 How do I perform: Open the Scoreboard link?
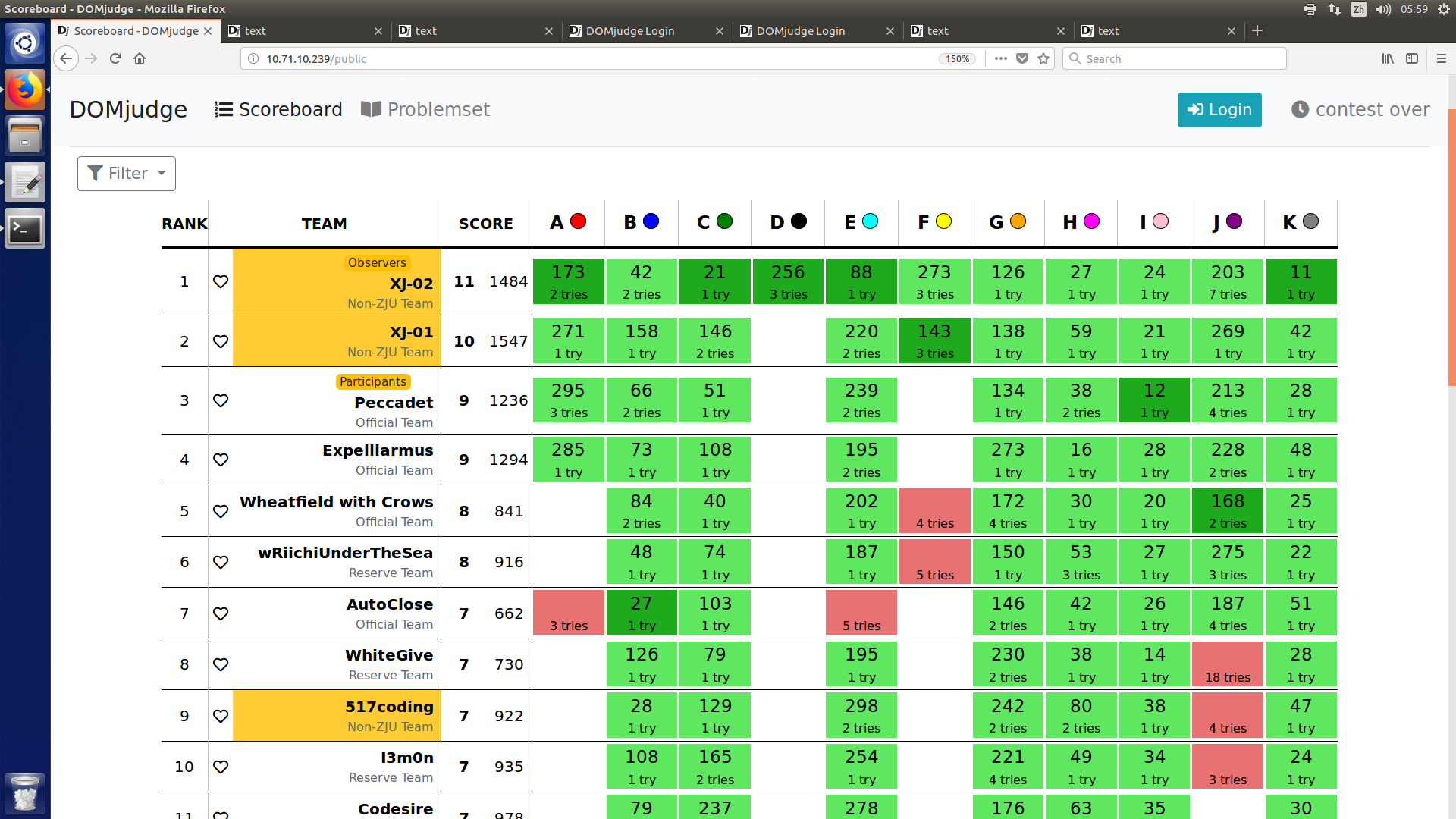coord(278,110)
